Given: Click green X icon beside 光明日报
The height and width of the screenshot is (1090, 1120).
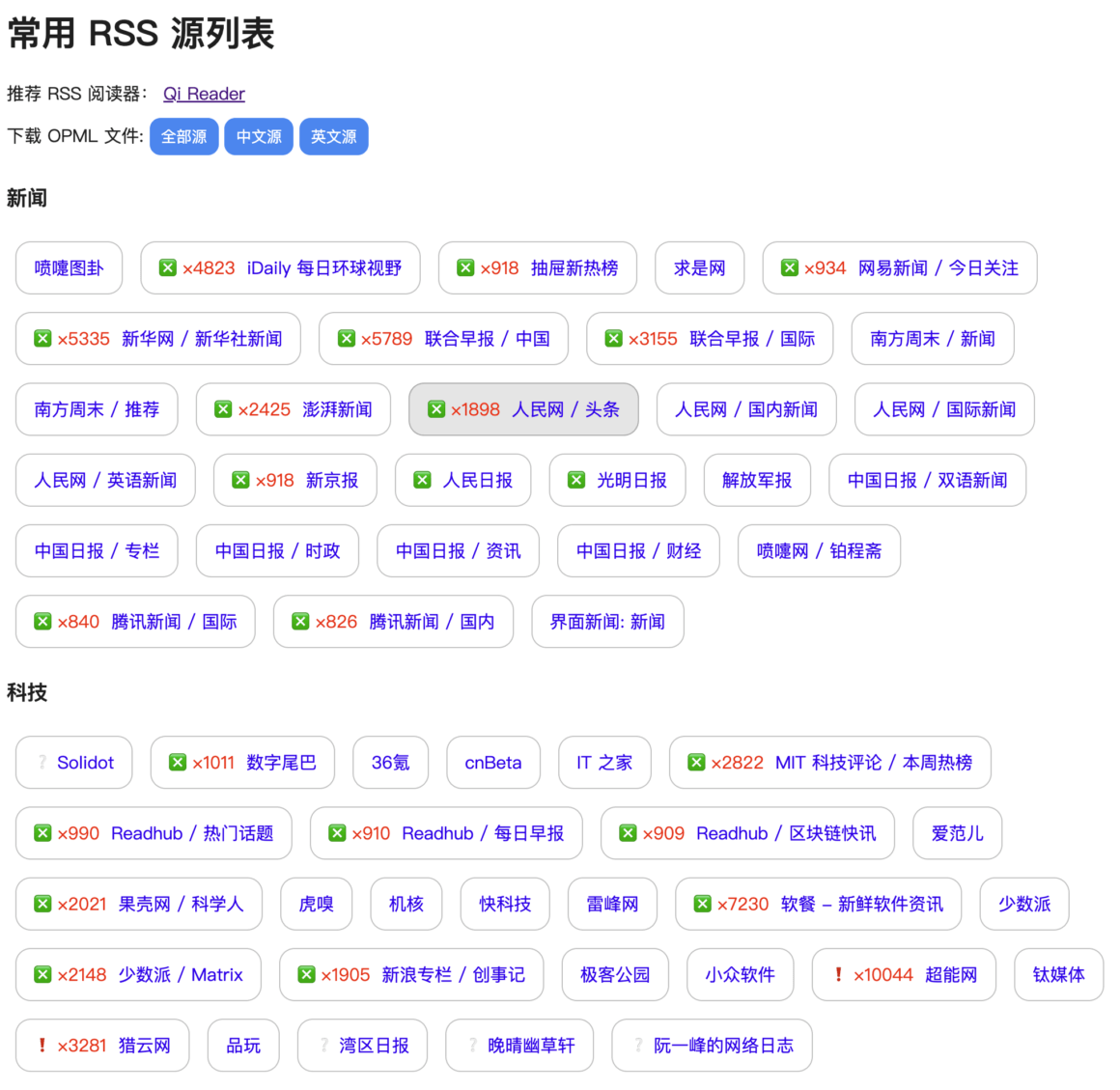Looking at the screenshot, I should (576, 480).
